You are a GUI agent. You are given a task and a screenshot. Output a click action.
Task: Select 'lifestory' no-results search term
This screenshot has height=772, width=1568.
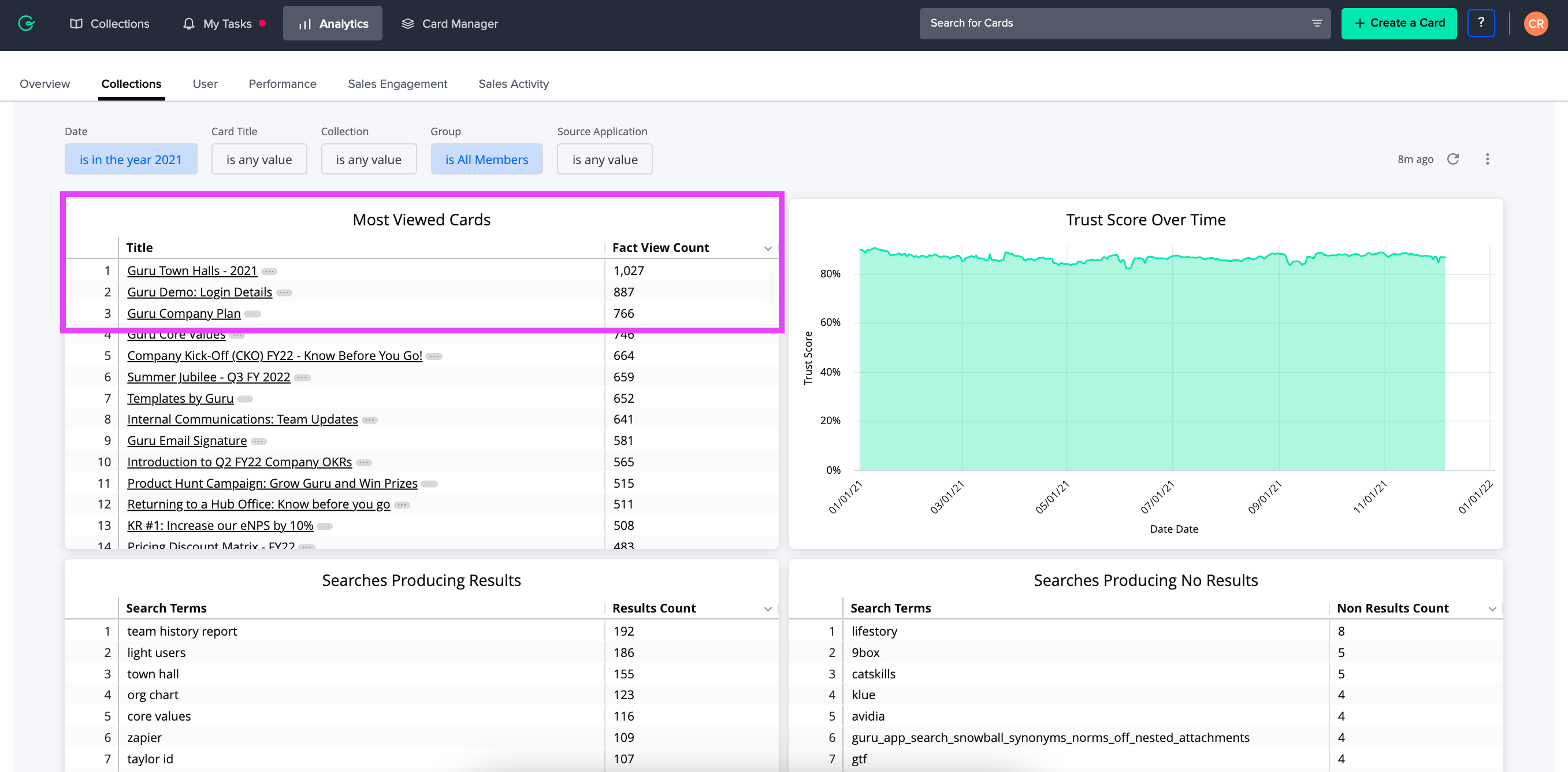[x=874, y=632]
